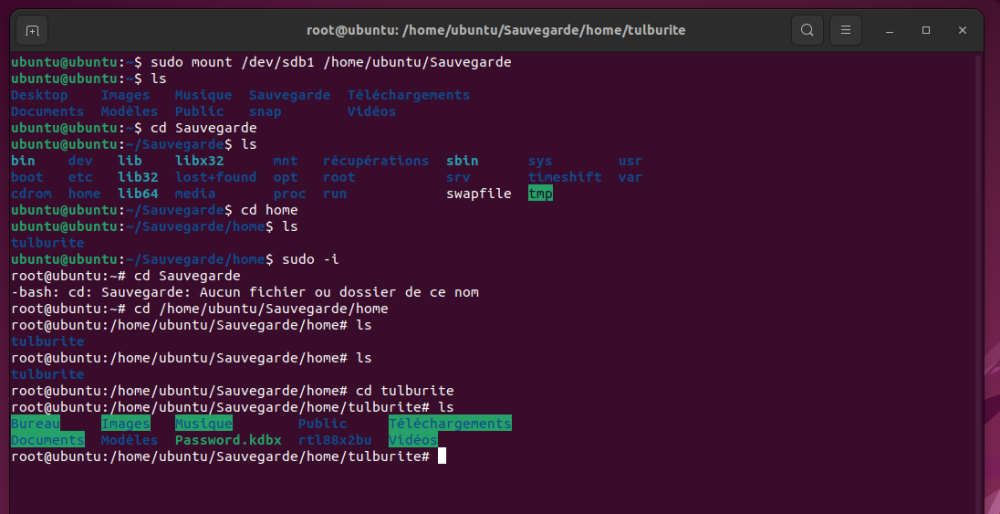Open a new terminal tab
Viewport: 1000px width, 514px height.
[32, 30]
